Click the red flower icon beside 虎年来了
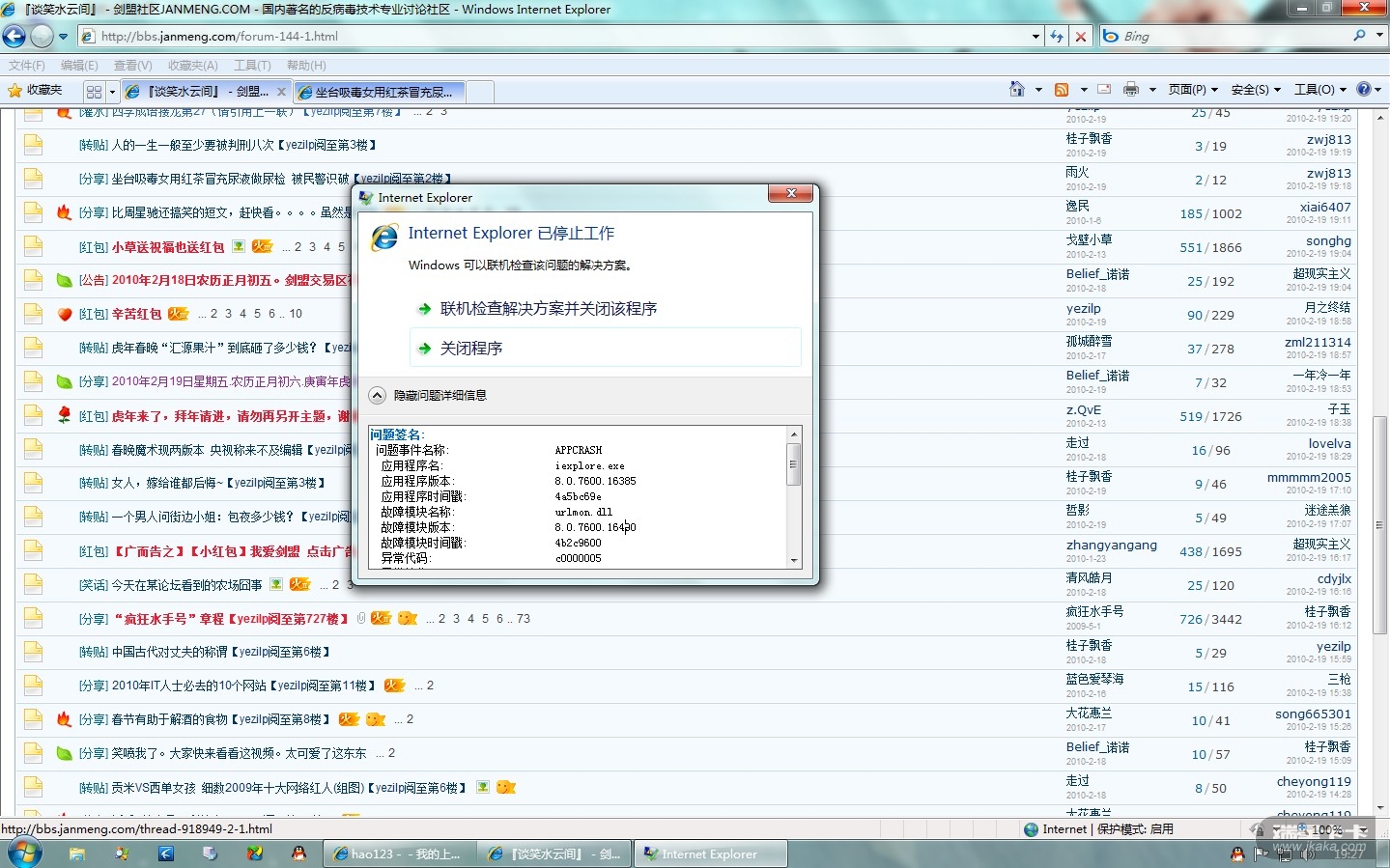 [x=65, y=415]
